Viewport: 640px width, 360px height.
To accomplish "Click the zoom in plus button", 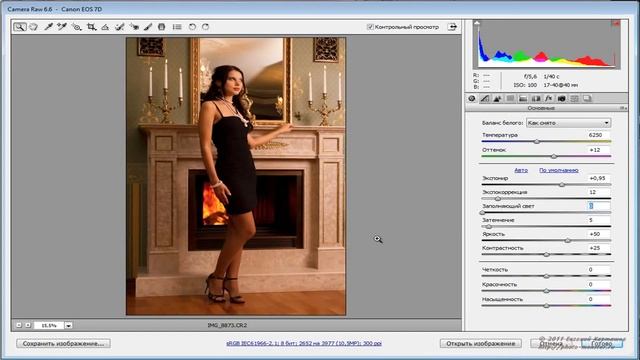I will (x=28, y=325).
